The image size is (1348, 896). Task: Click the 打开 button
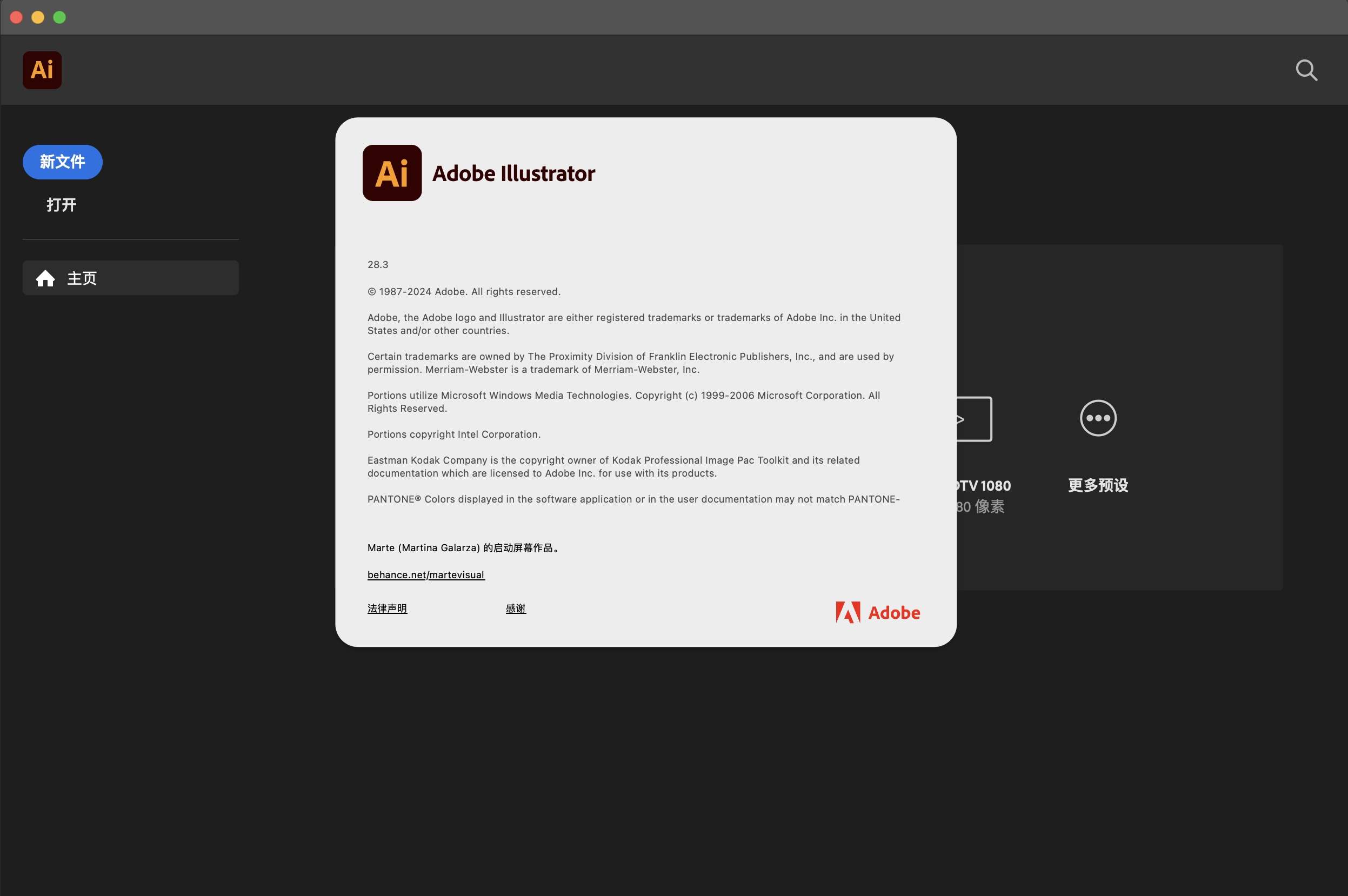click(61, 205)
